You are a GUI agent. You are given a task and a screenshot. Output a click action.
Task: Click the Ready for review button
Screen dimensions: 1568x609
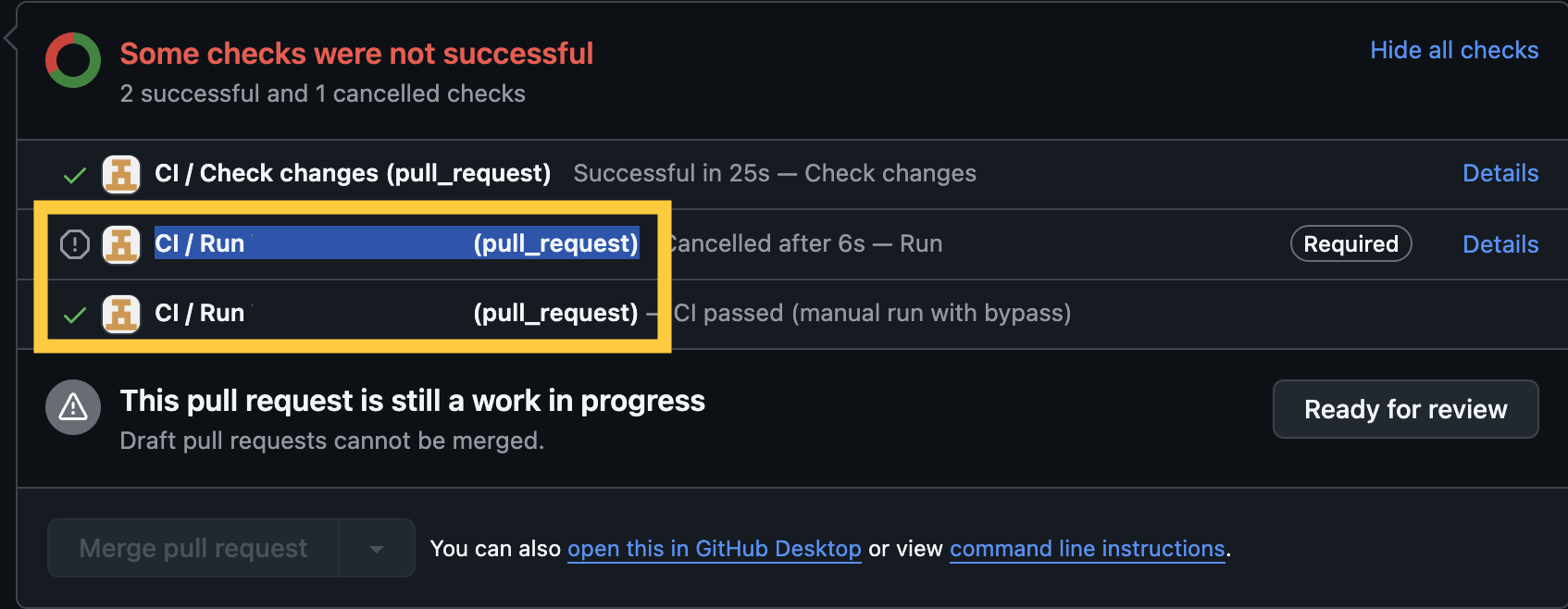click(x=1404, y=409)
